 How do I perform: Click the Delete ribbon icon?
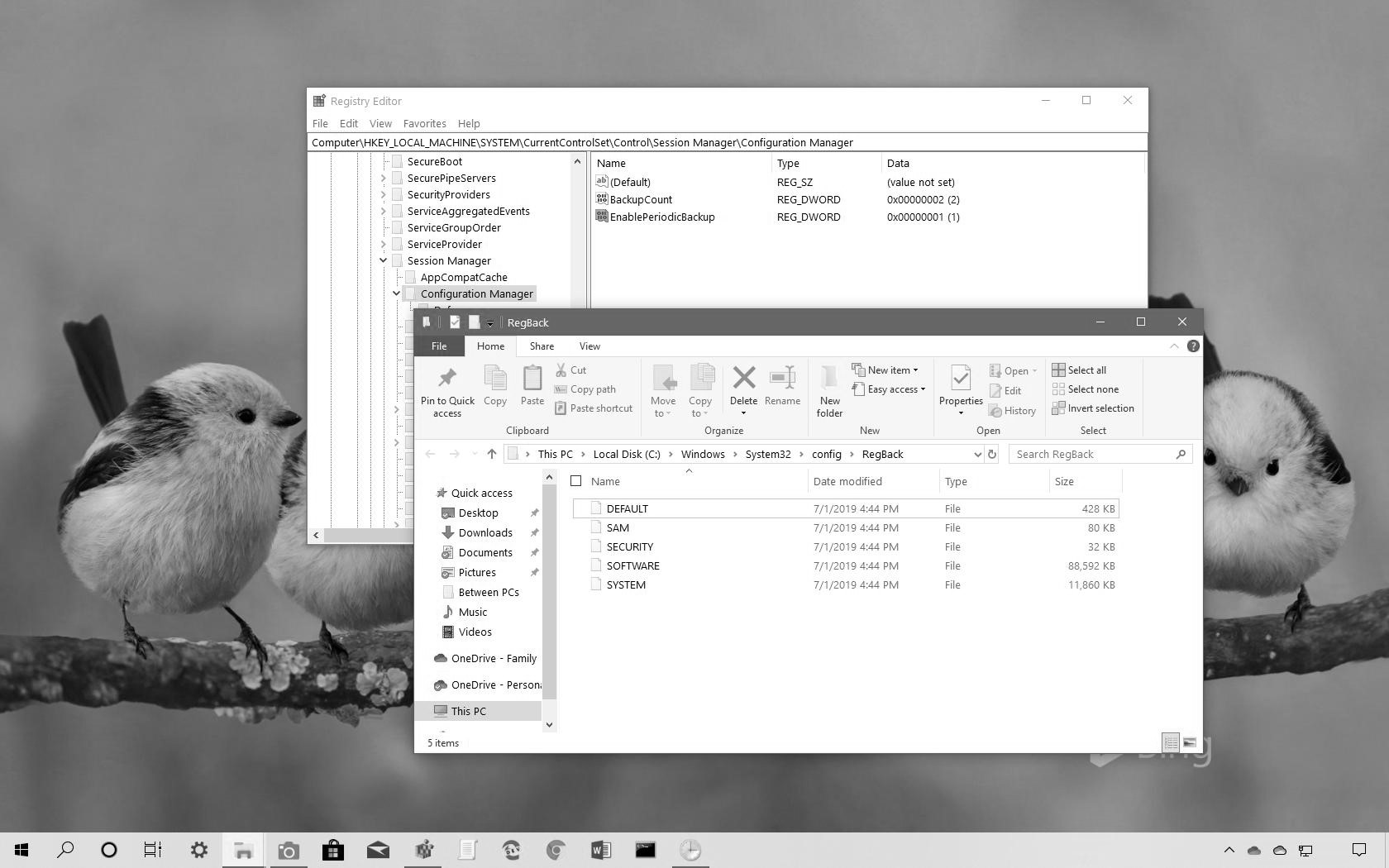pos(744,379)
